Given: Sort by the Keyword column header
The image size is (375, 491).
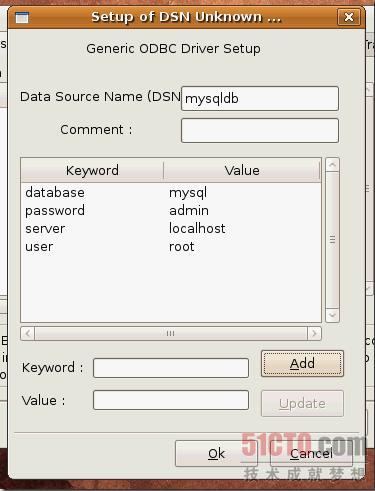Looking at the screenshot, I should pos(92,170).
